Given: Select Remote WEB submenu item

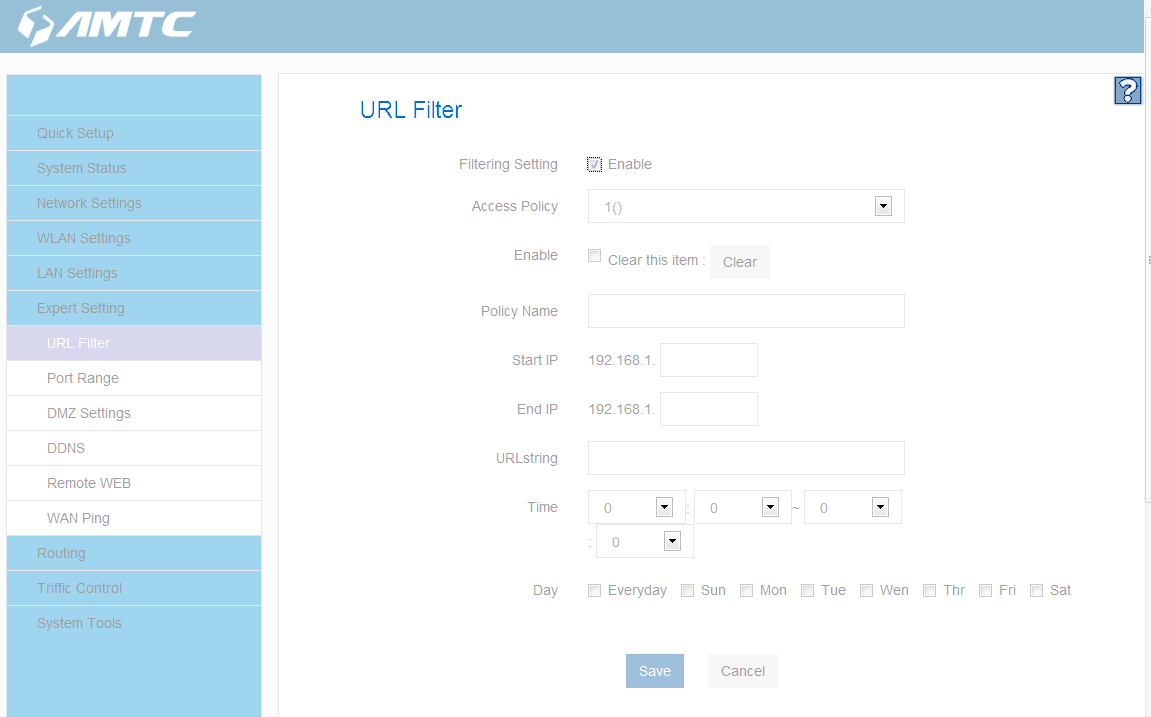Looking at the screenshot, I should click(134, 484).
